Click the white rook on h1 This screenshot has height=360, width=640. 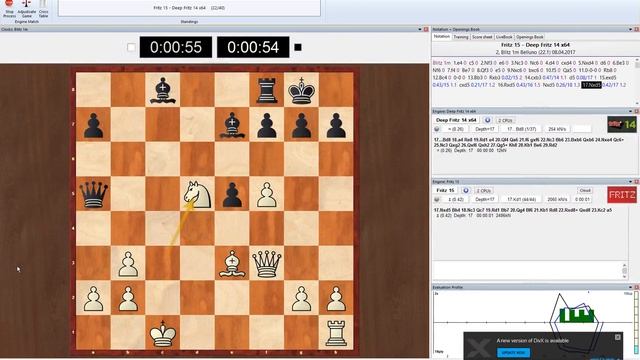336,334
